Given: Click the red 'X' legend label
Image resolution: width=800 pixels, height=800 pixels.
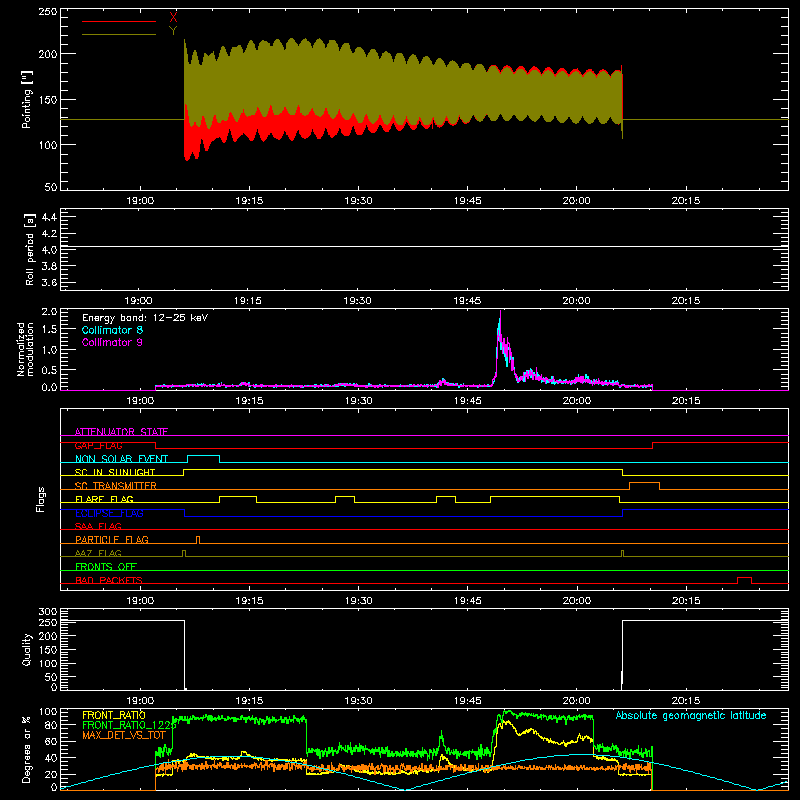Looking at the screenshot, I should pyautogui.click(x=173, y=18).
